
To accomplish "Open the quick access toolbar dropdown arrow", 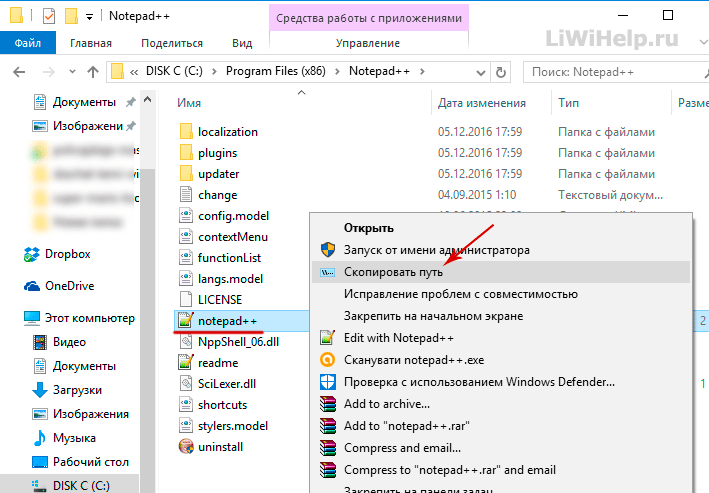I will (x=90, y=17).
